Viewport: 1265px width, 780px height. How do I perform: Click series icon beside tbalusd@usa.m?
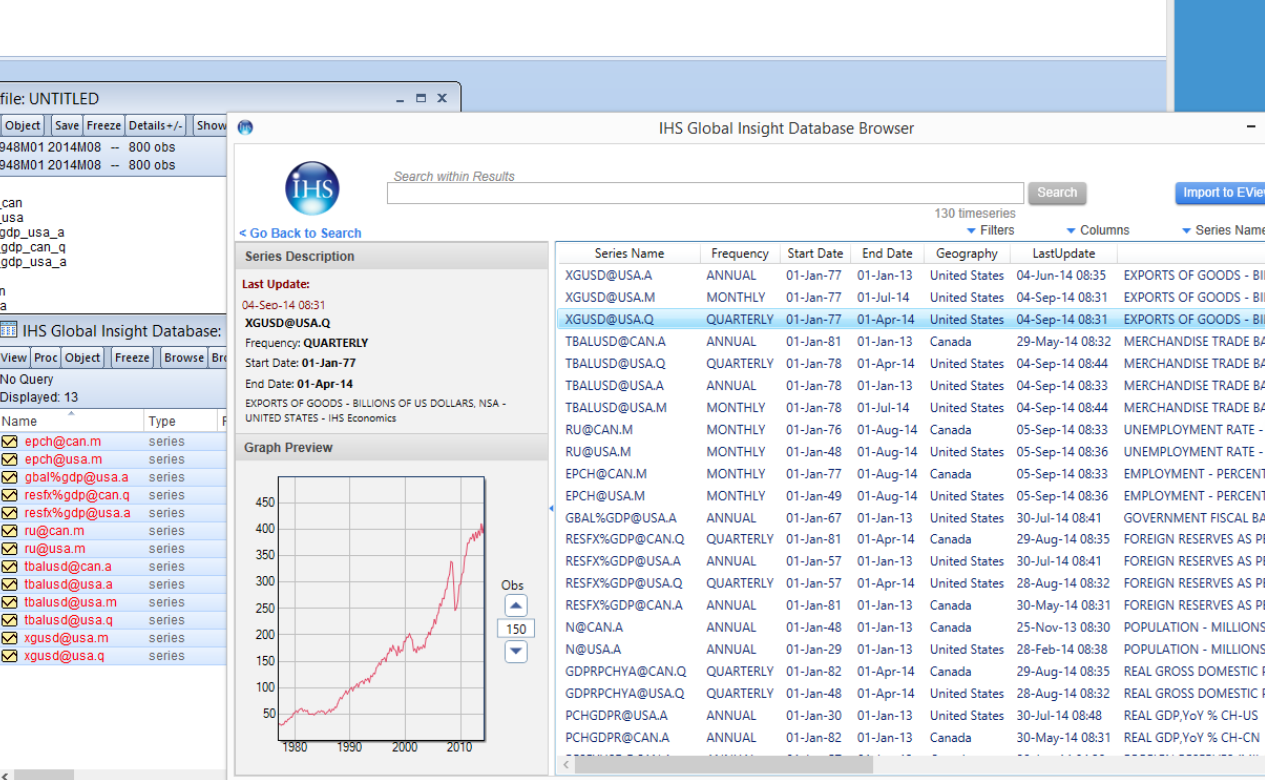tap(9, 602)
